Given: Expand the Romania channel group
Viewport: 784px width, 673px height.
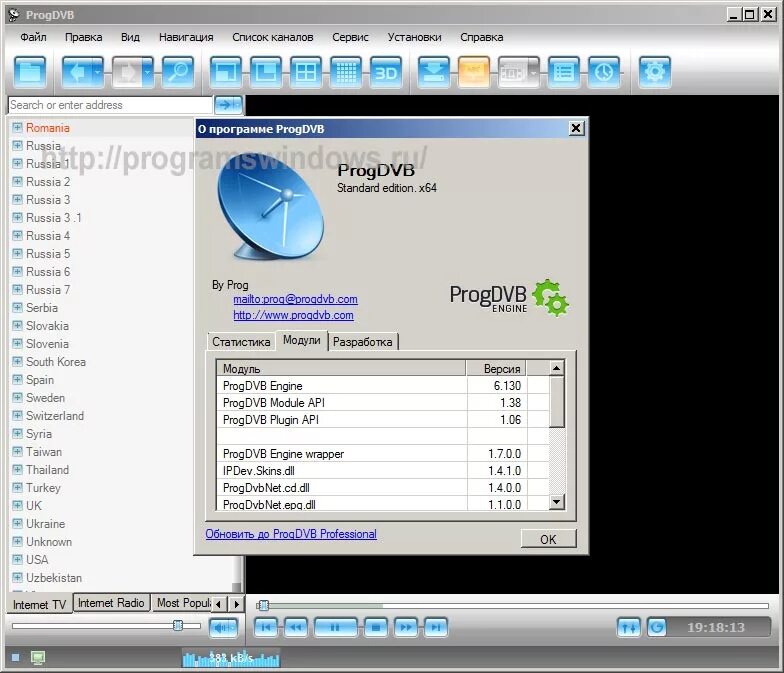Looking at the screenshot, I should [18, 128].
